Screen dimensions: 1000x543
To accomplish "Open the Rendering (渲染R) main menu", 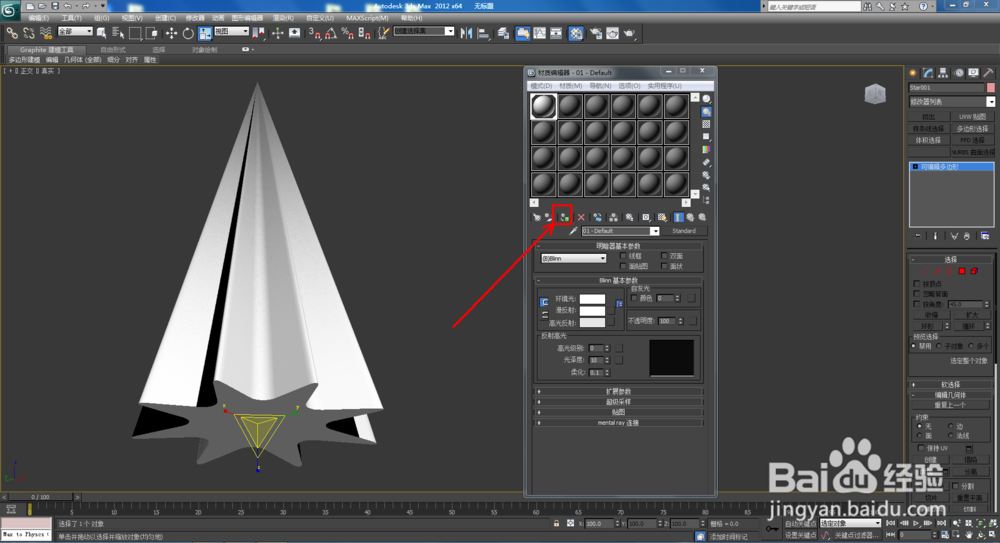I will [x=283, y=18].
